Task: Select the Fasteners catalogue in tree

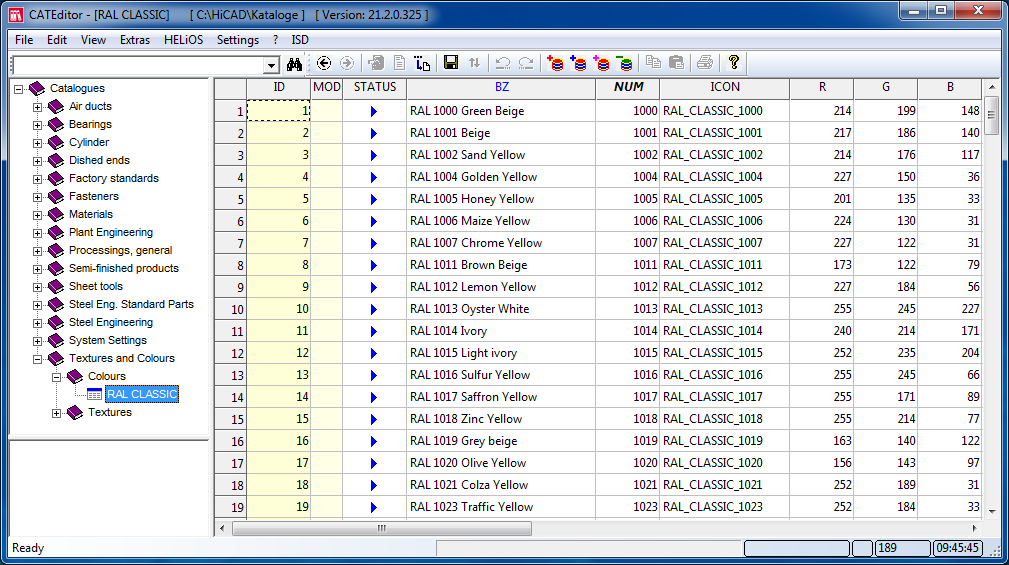Action: click(x=93, y=196)
